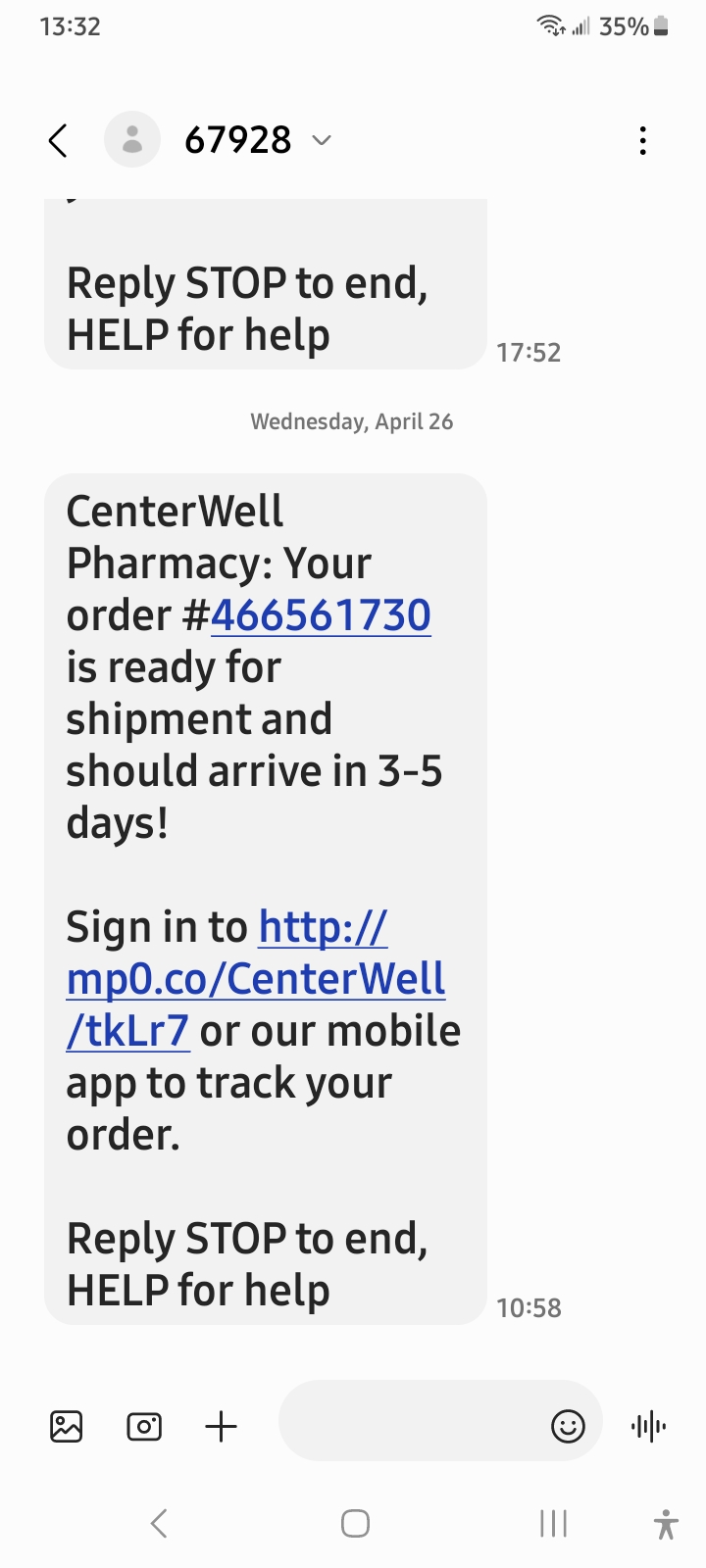The width and height of the screenshot is (706, 1568).
Task: Tap the battery indicator in status bar
Action: point(662,26)
